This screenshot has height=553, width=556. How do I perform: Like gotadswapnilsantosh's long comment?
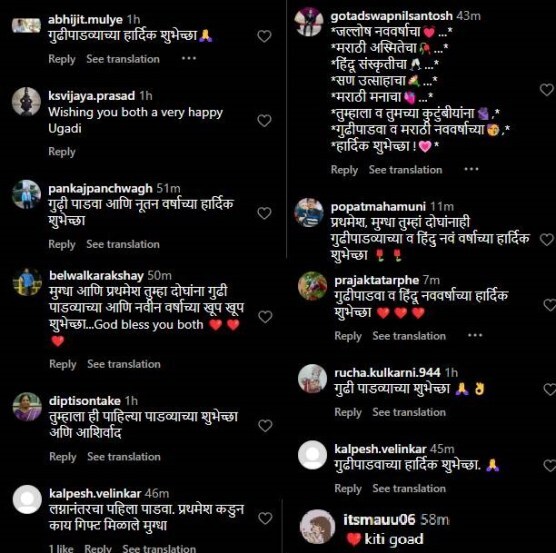[546, 90]
